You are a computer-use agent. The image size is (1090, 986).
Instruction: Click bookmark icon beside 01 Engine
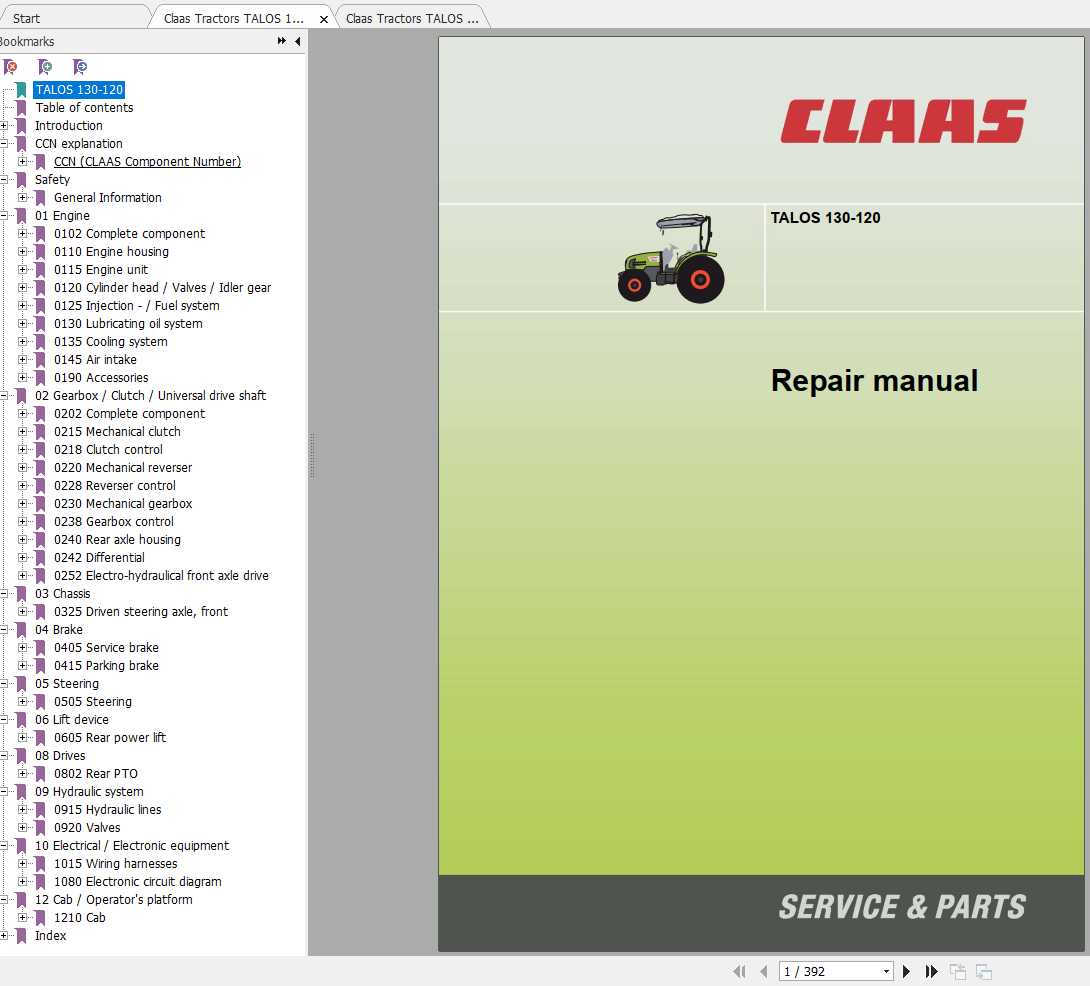(x=22, y=216)
